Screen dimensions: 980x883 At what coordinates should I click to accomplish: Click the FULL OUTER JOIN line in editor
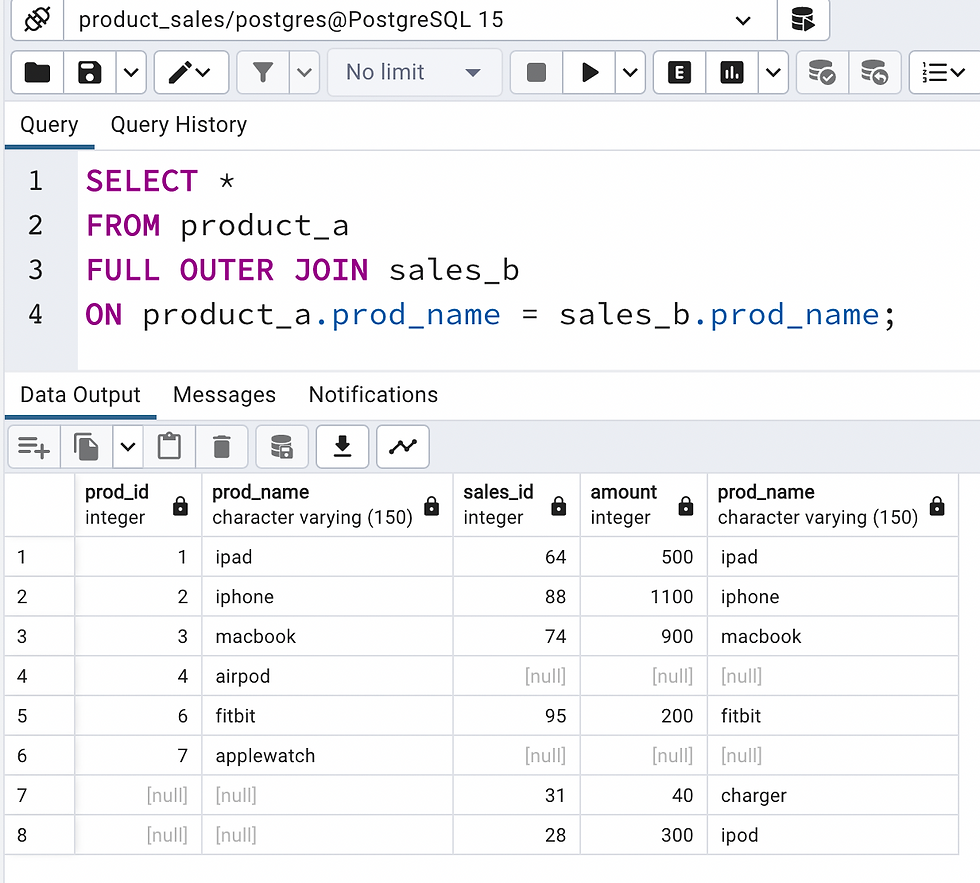pyautogui.click(x=302, y=270)
